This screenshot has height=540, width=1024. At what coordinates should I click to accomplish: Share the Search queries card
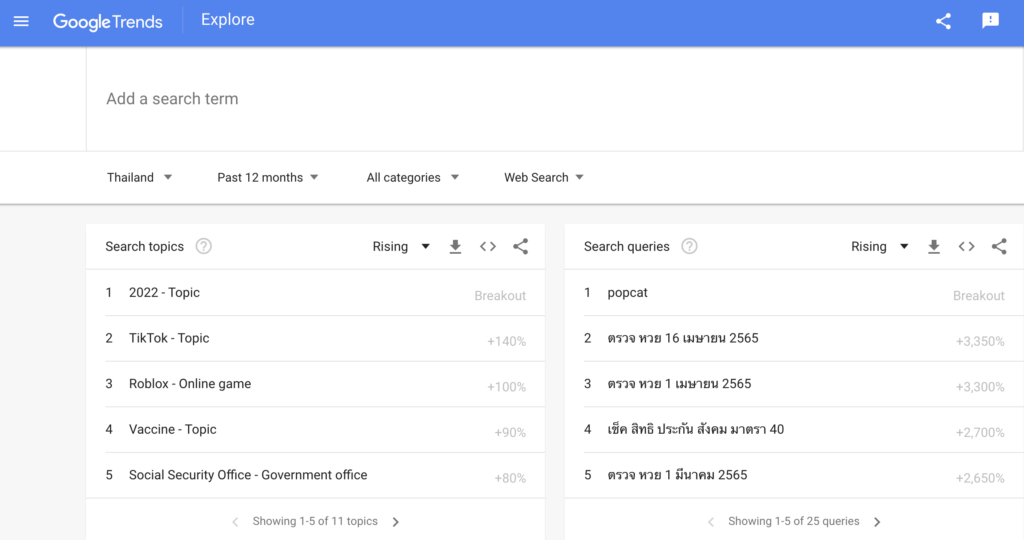pyautogui.click(x=999, y=246)
